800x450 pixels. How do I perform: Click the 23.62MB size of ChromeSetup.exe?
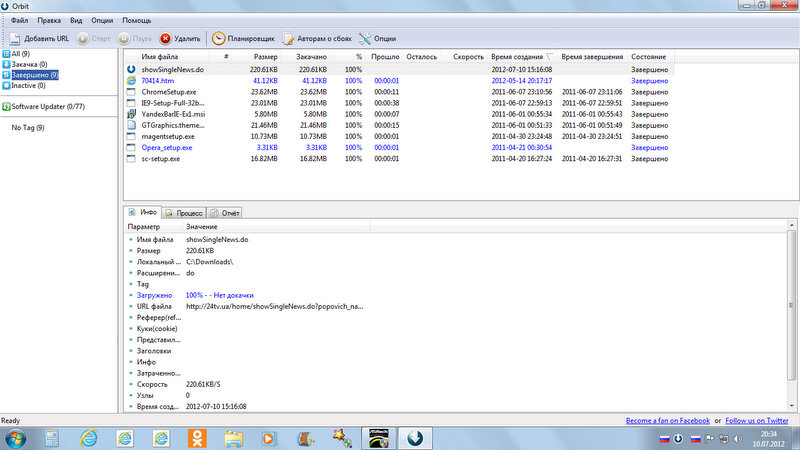click(x=264, y=92)
